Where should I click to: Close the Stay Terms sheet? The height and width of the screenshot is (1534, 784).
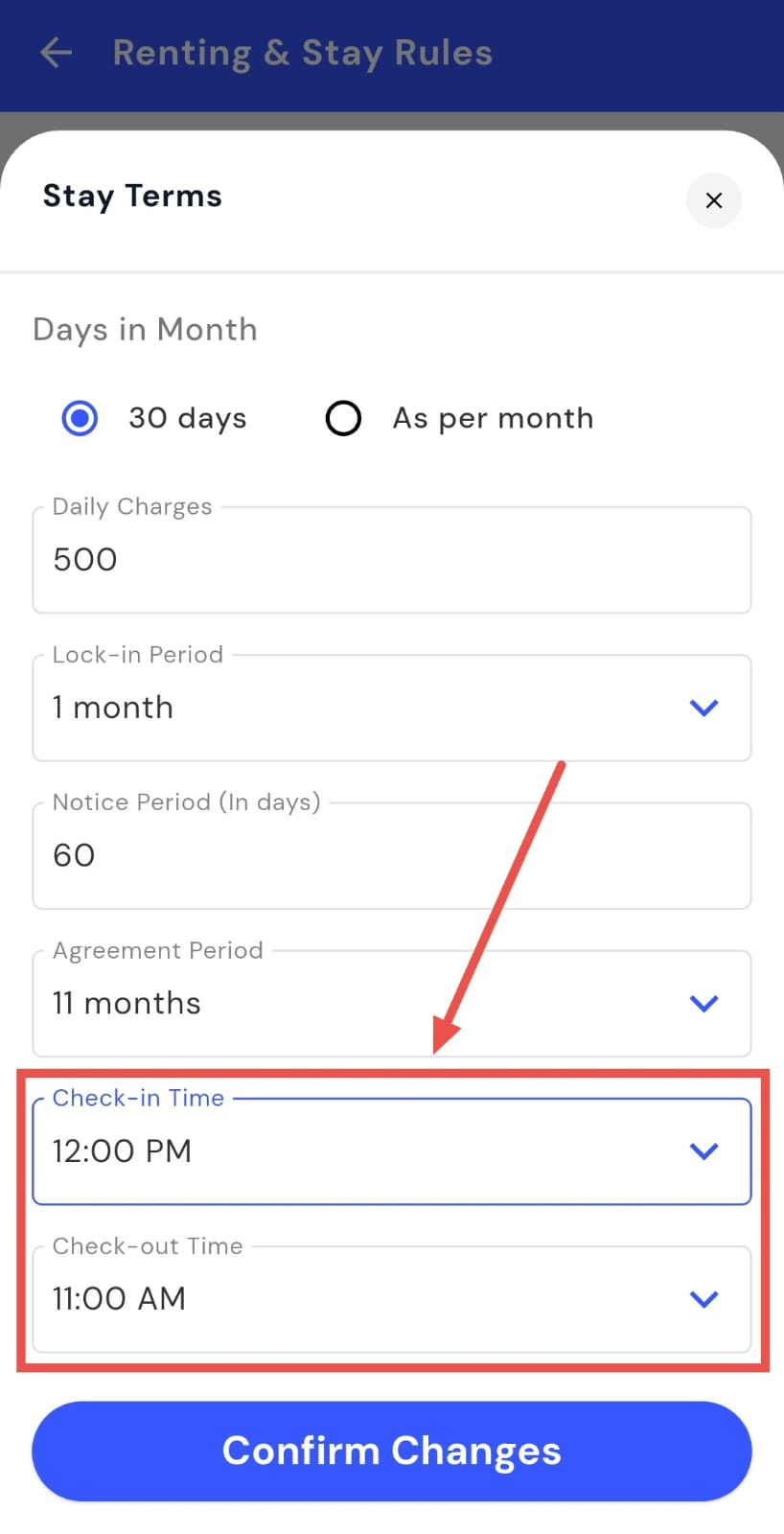point(713,200)
